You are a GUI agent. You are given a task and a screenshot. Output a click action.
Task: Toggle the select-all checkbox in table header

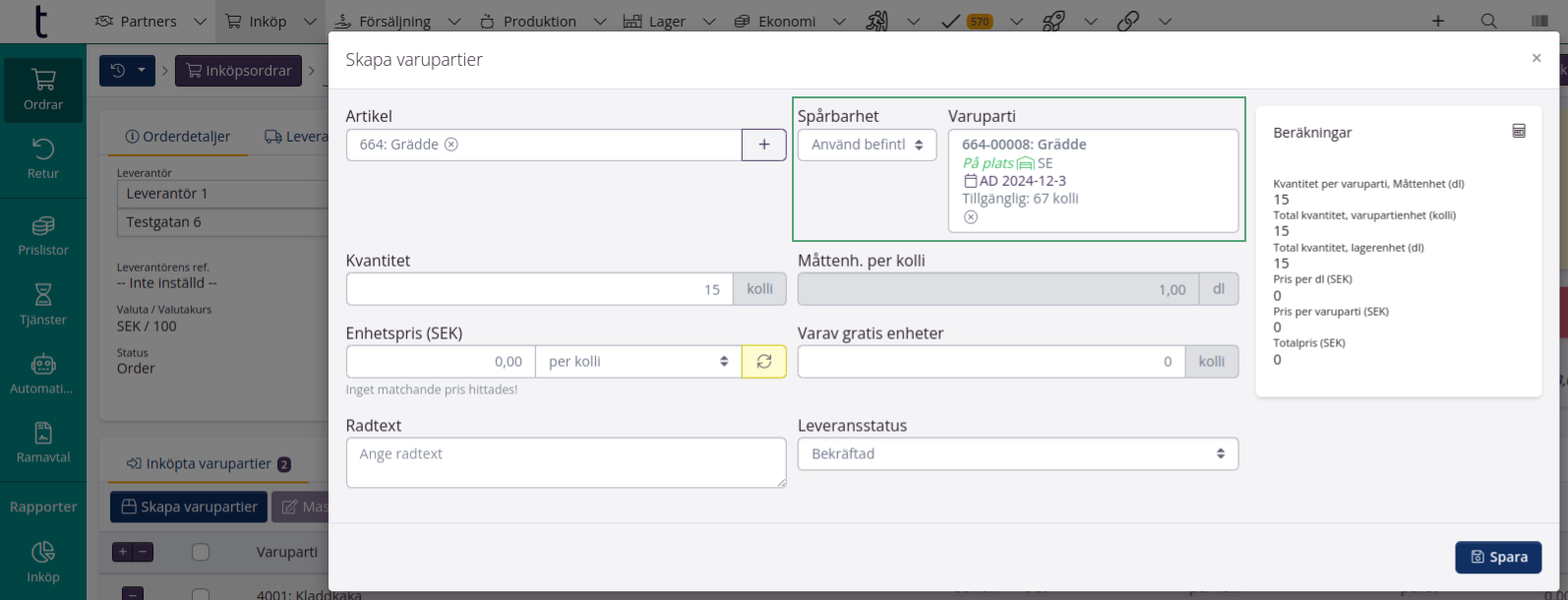tap(201, 552)
